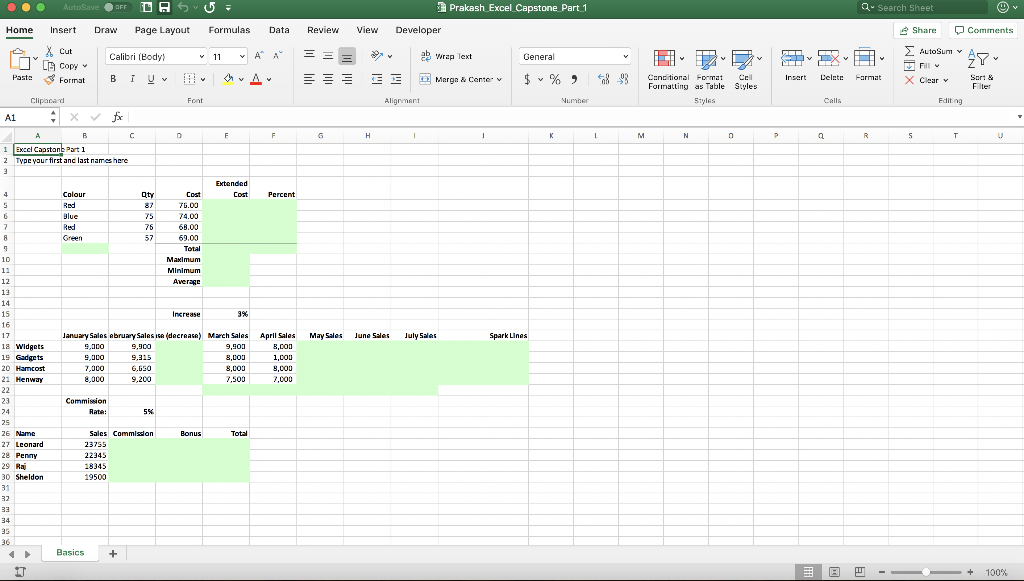Apply the yellow Fill Color
The height and width of the screenshot is (581, 1024).
pyautogui.click(x=228, y=79)
